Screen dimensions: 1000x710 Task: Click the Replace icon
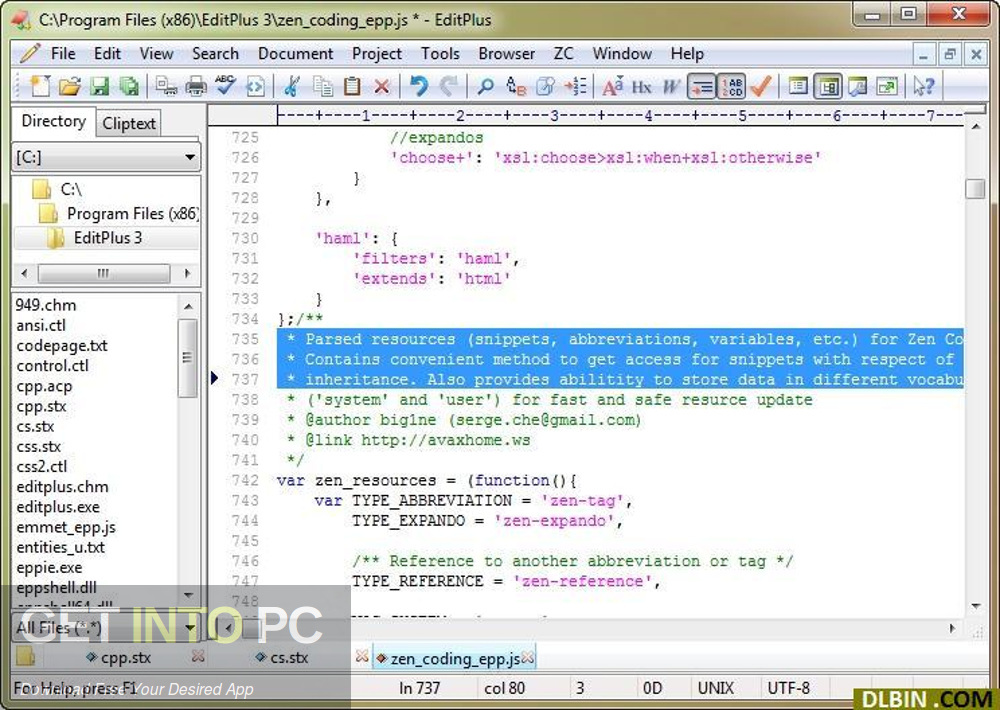tap(515, 86)
